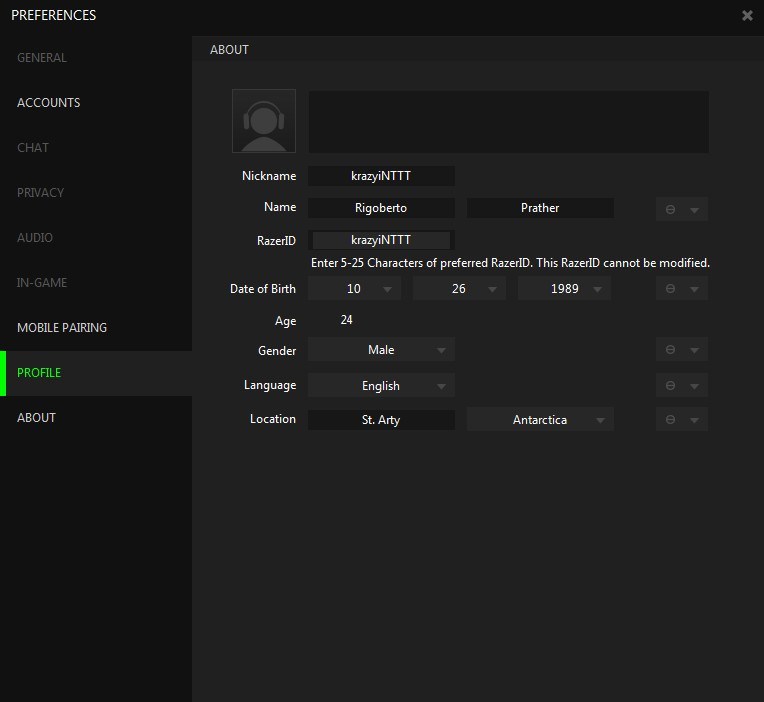This screenshot has height=702, width=764.
Task: Edit the Nickname field
Action: (x=381, y=176)
